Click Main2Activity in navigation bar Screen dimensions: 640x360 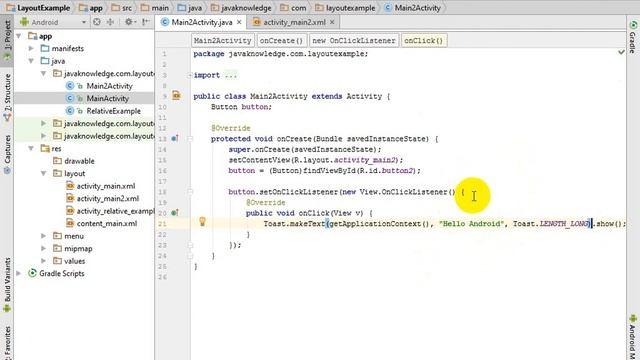[412, 8]
